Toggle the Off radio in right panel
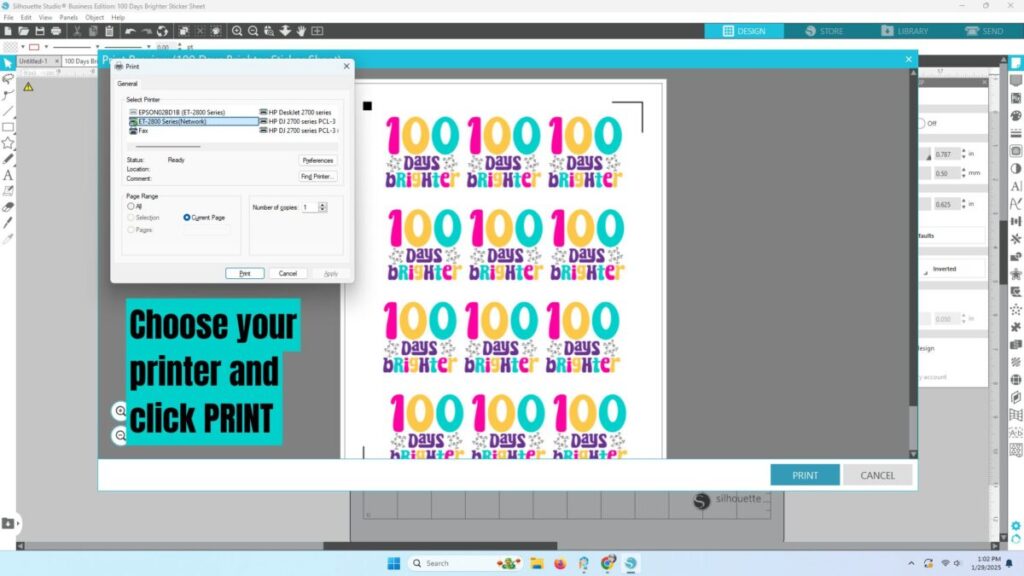Screen dimensions: 1024x576 point(921,123)
